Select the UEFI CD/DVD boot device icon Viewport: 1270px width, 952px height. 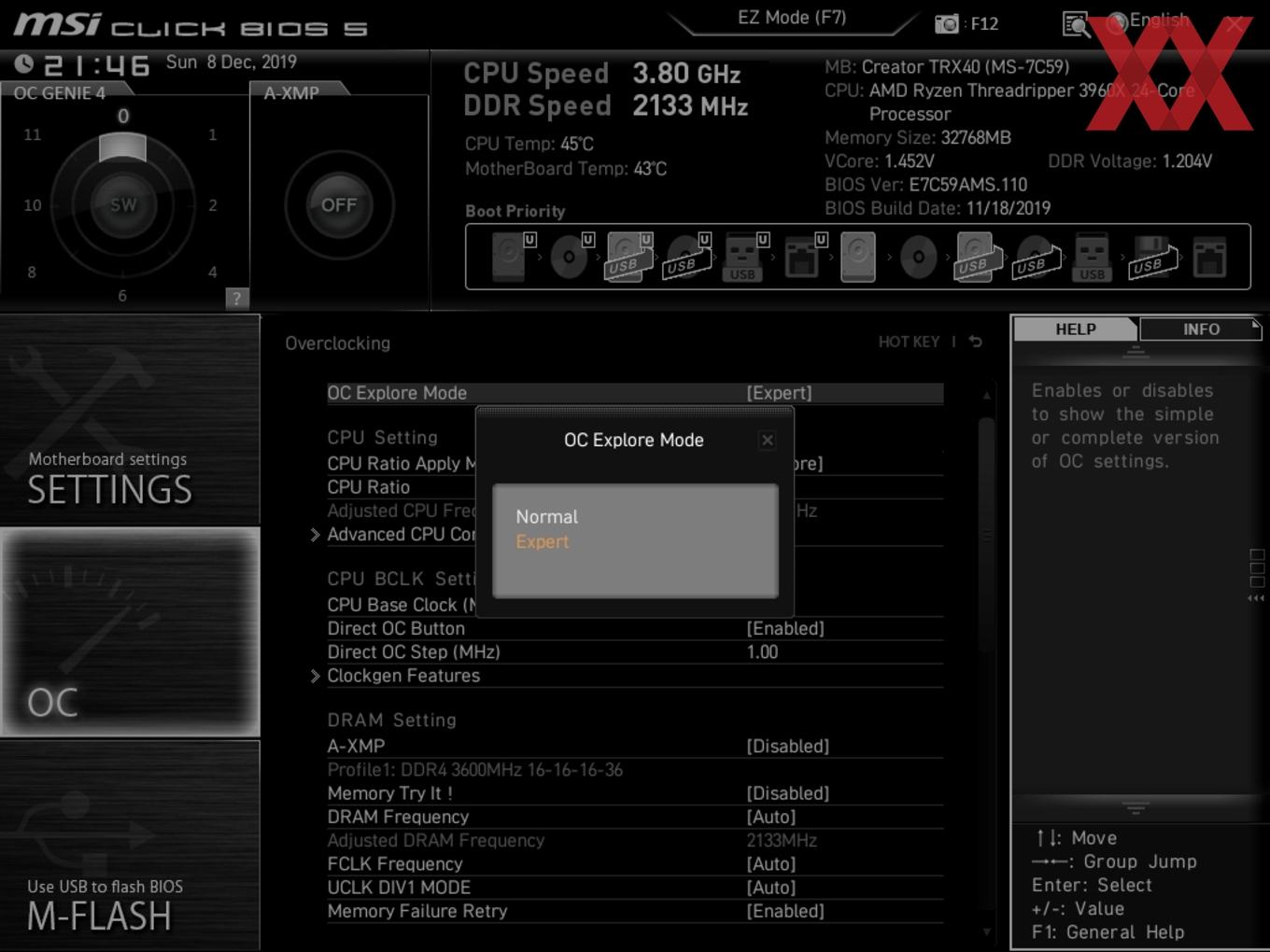(571, 257)
